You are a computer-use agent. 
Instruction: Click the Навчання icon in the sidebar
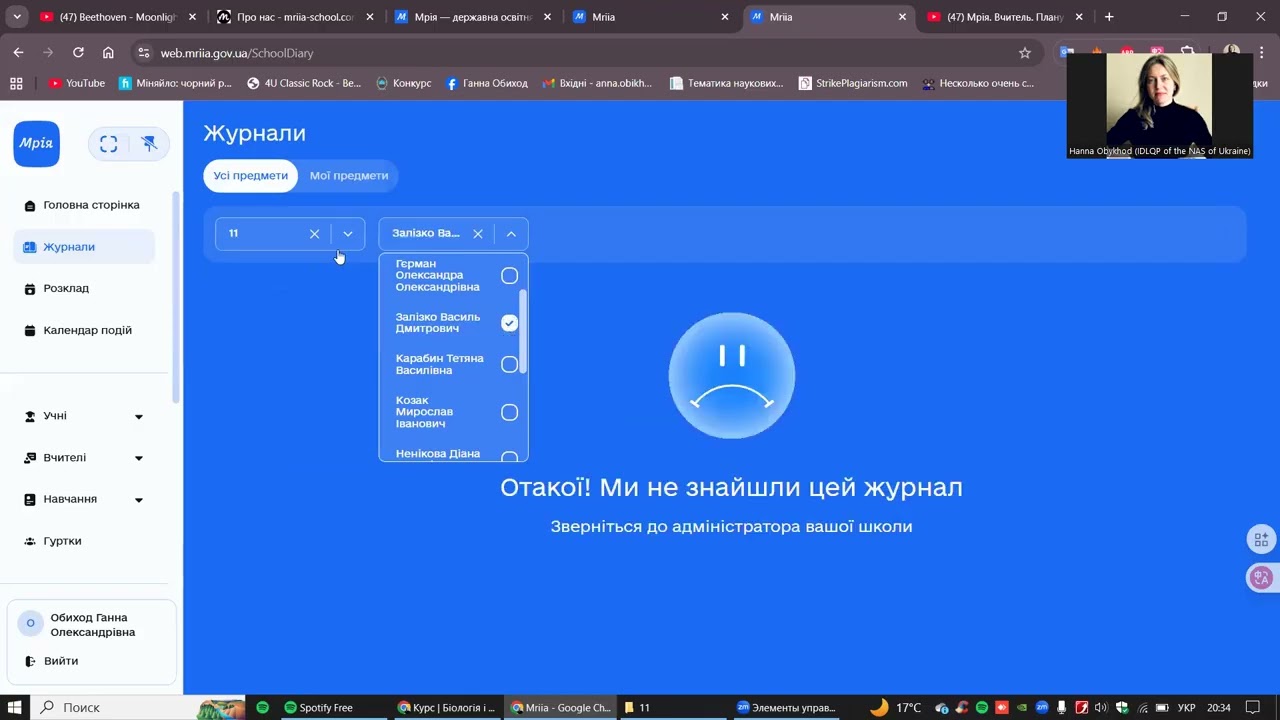click(30, 499)
